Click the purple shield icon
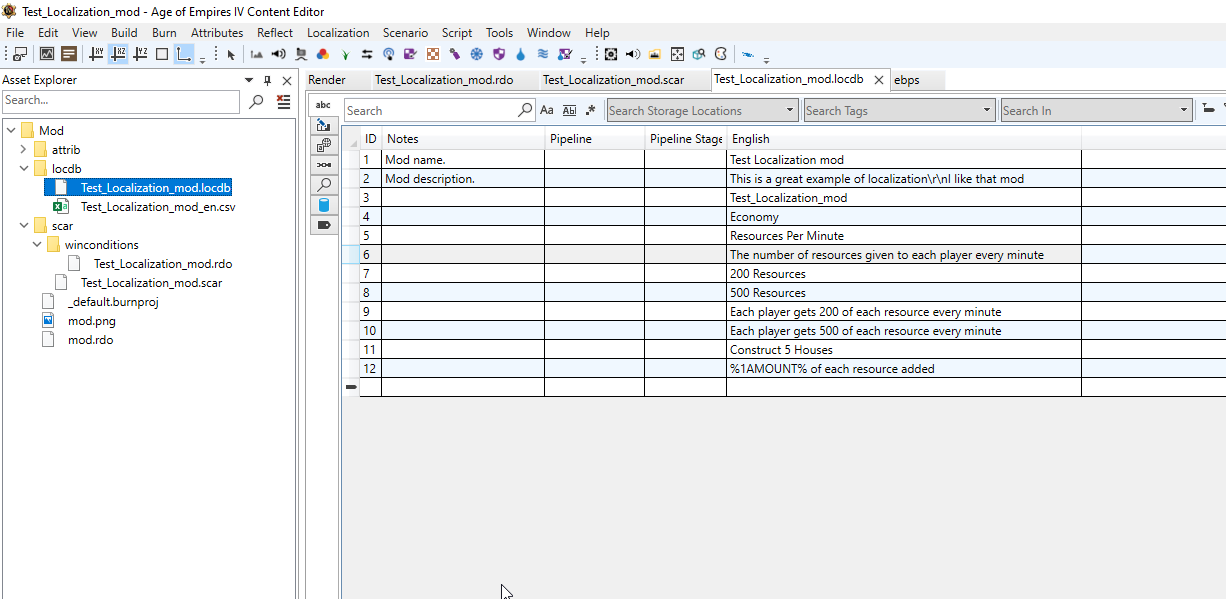Image resolution: width=1226 pixels, height=599 pixels. pos(498,54)
